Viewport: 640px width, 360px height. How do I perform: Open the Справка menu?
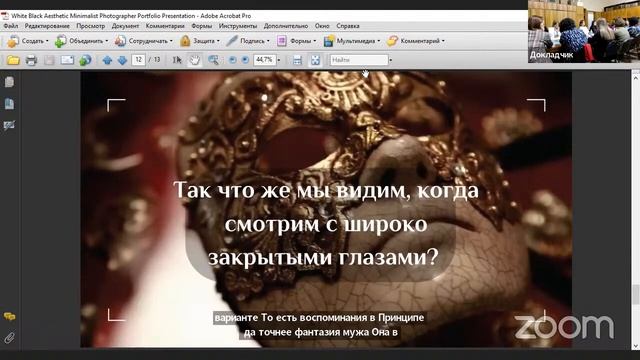pyautogui.click(x=348, y=26)
